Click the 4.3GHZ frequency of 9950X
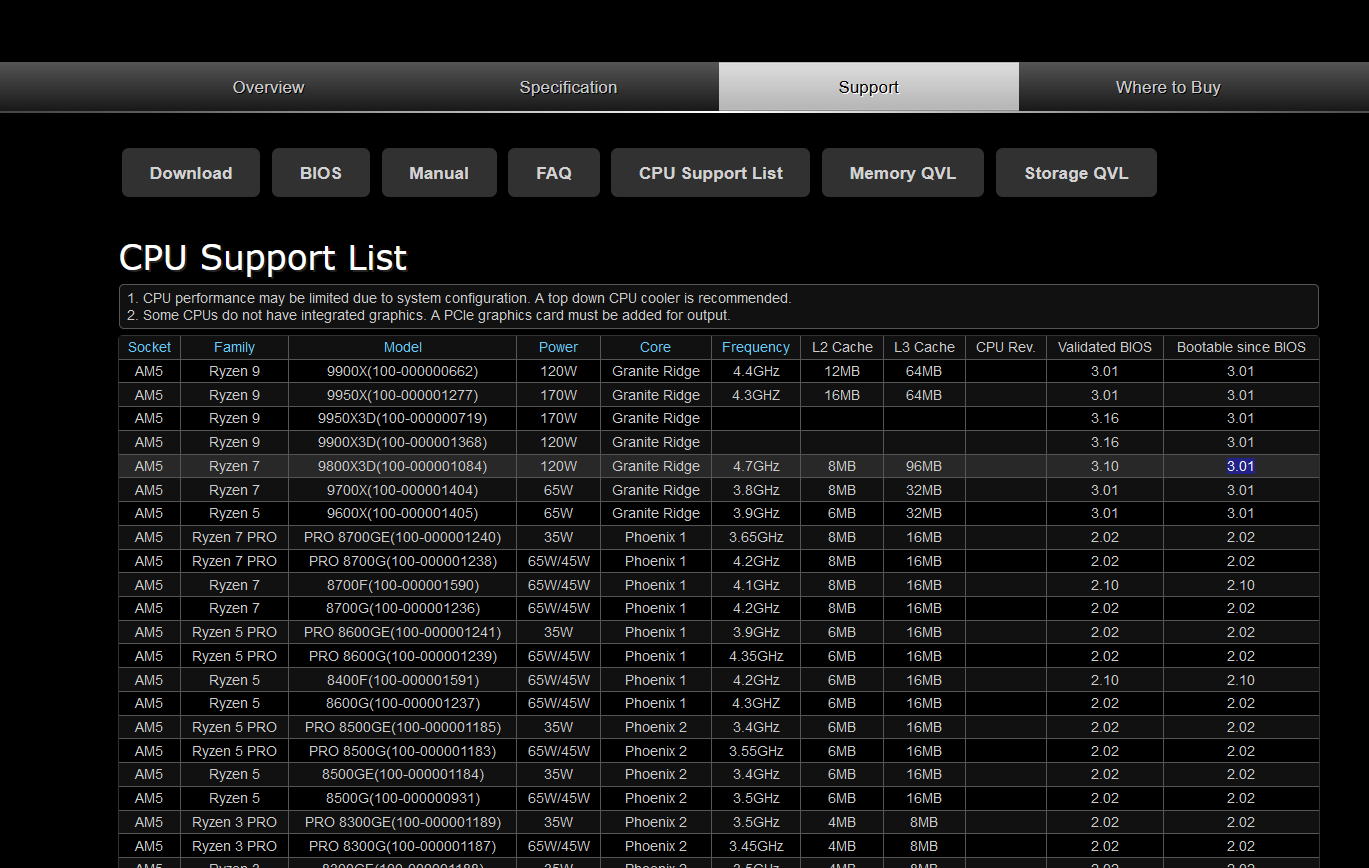The width and height of the screenshot is (1369, 868). tap(756, 395)
